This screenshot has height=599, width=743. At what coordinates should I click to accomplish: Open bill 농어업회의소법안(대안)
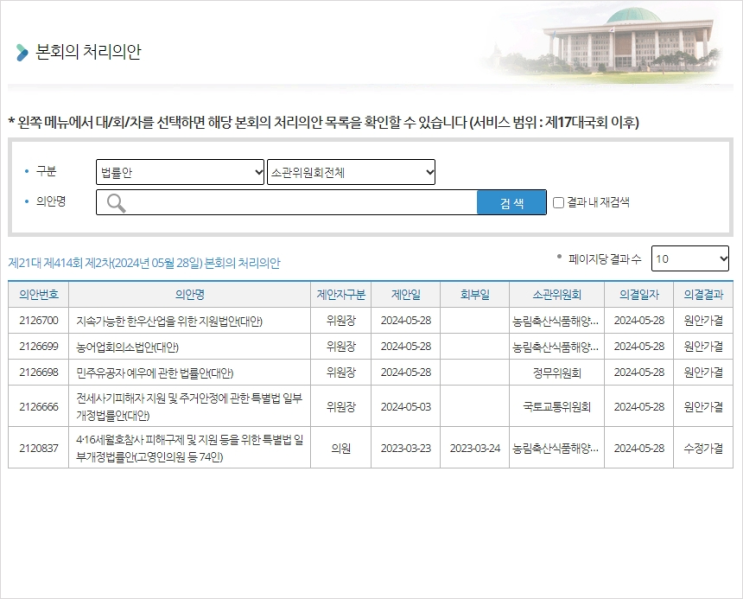(127, 347)
